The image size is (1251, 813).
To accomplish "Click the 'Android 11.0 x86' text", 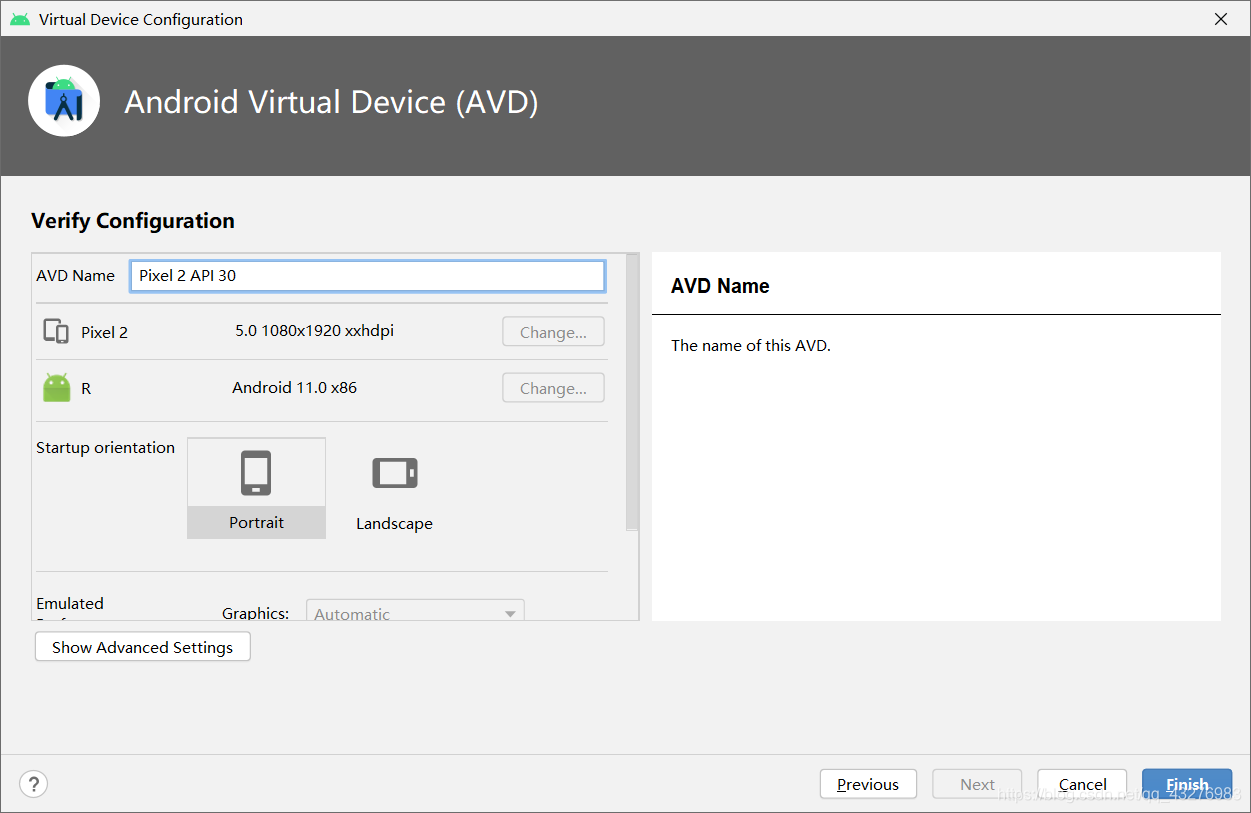I will point(294,387).
